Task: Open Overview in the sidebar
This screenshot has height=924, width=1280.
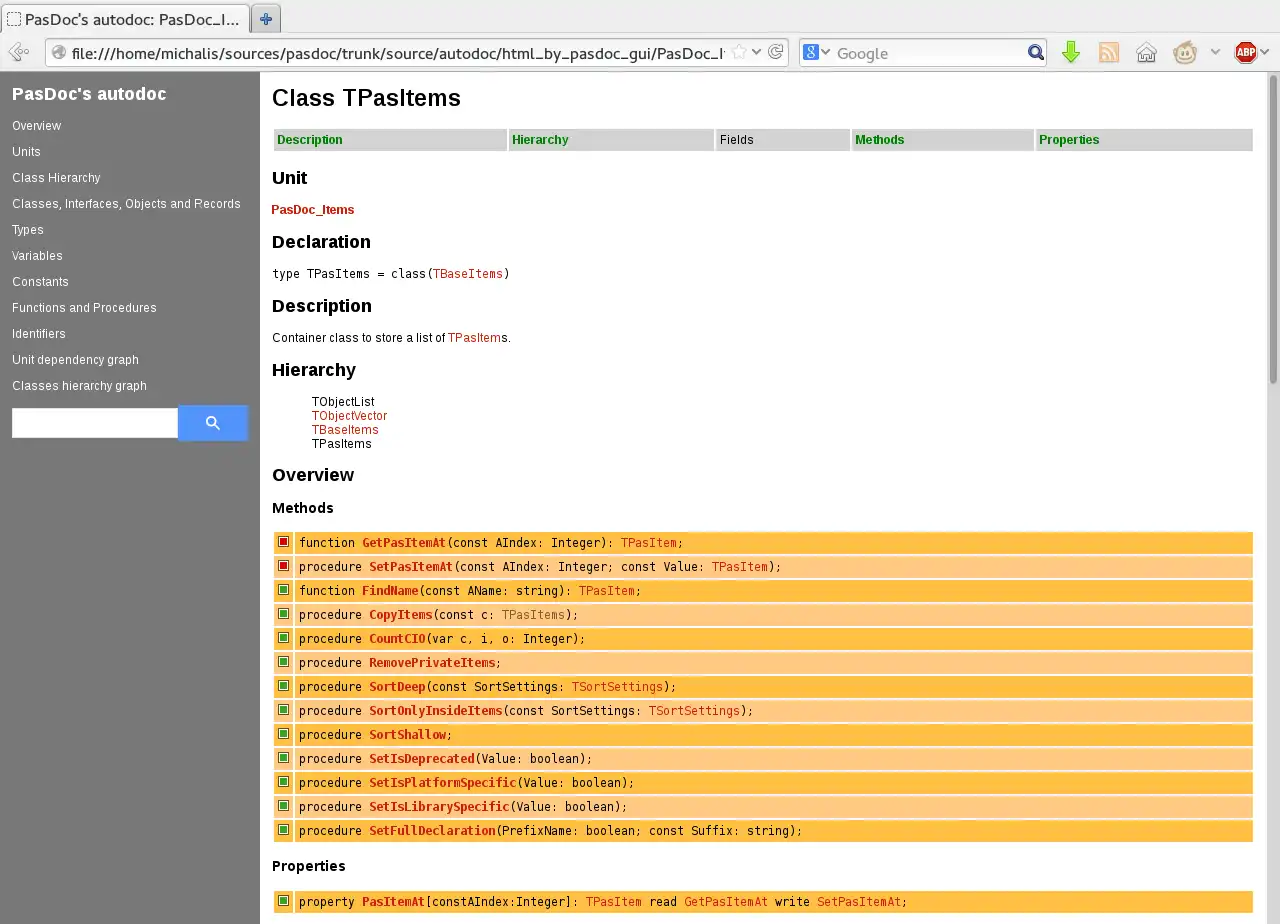Action: 37,126
